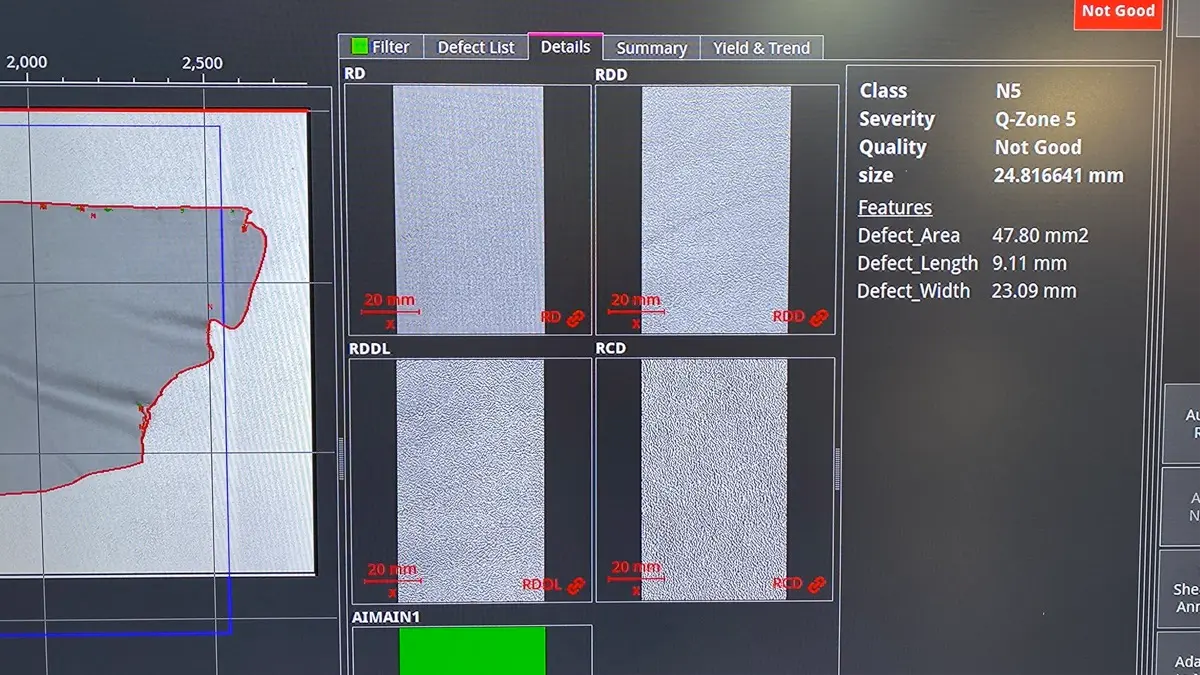The image size is (1200, 675).
Task: Click the splitter handle right of image panels
Action: (838, 468)
